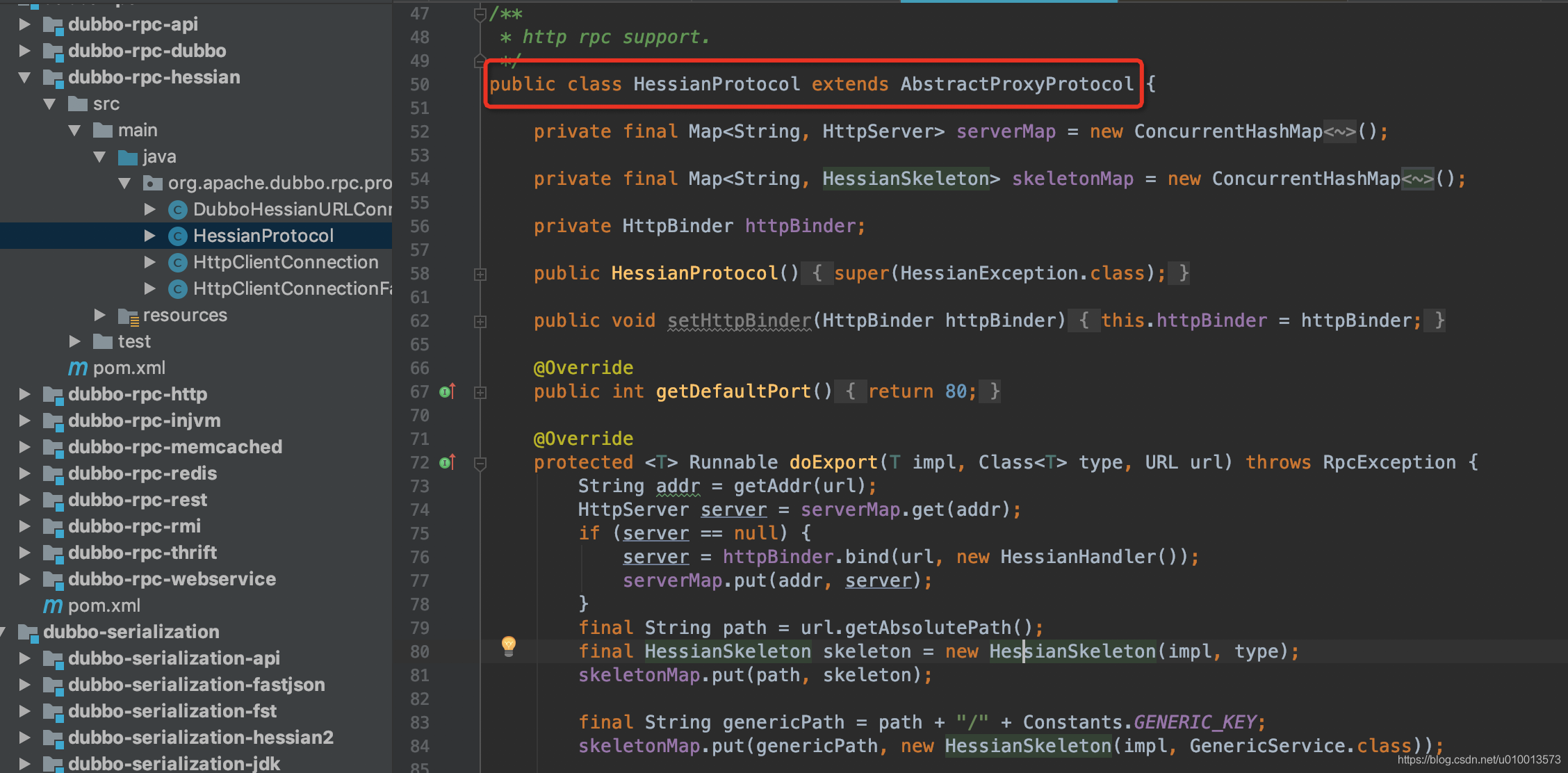Click override gutter icon beside getDefaultPort

pyautogui.click(x=447, y=392)
